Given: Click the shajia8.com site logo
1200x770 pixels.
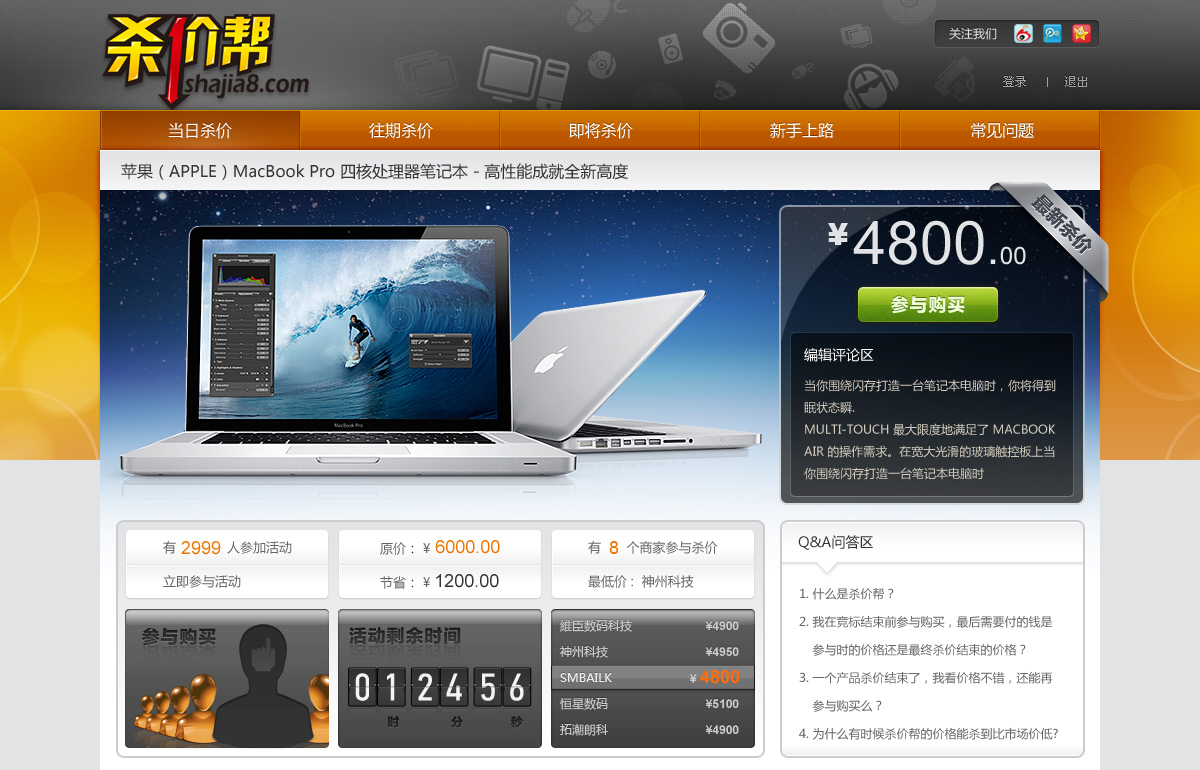Looking at the screenshot, I should [205, 60].
